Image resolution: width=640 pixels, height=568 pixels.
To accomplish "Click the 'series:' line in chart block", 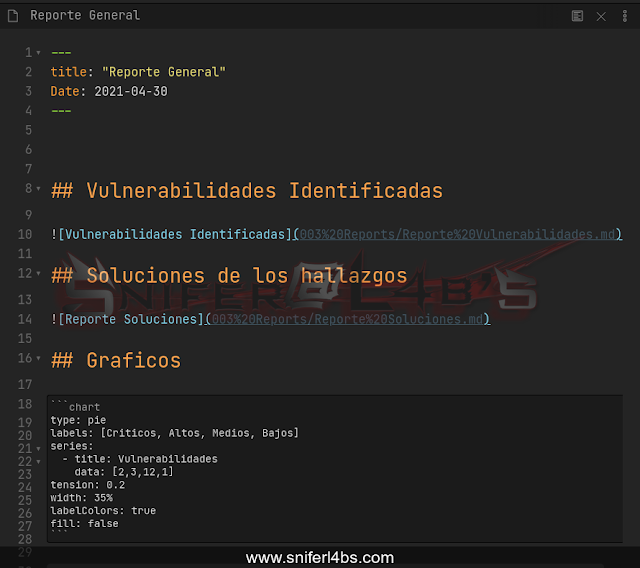I will [x=72, y=446].
